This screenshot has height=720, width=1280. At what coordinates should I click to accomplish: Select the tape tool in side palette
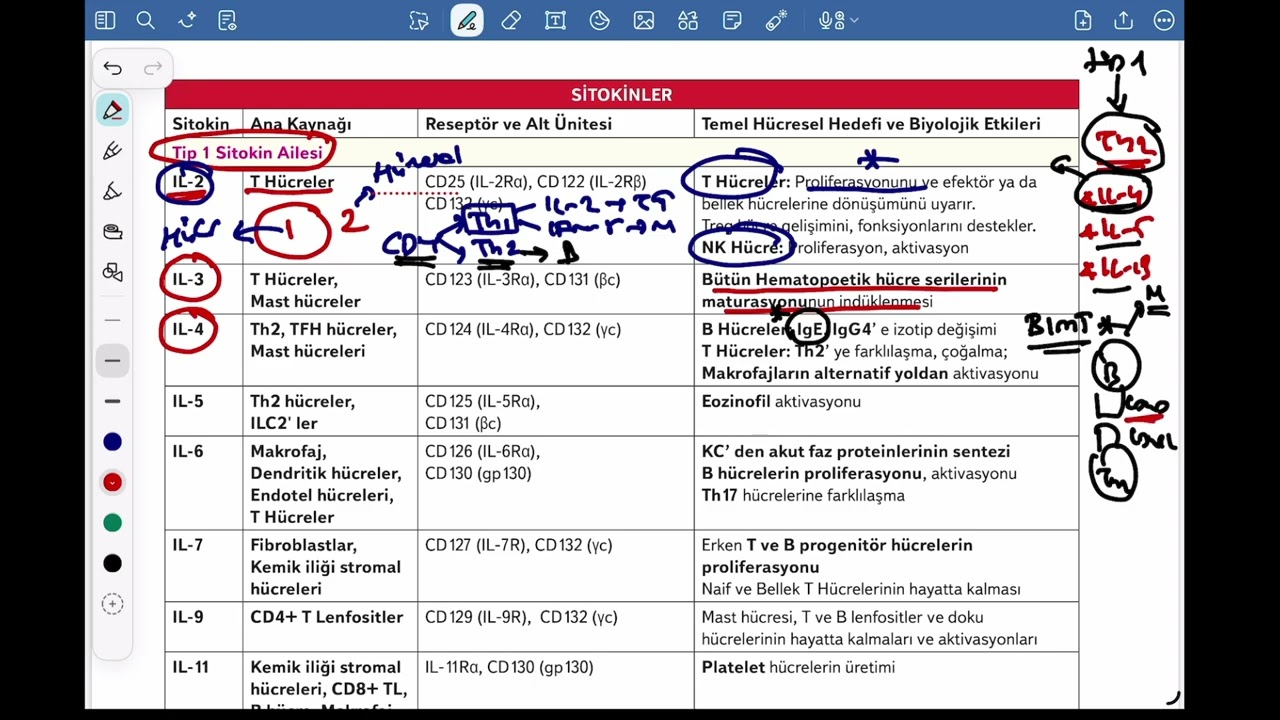coord(112,231)
